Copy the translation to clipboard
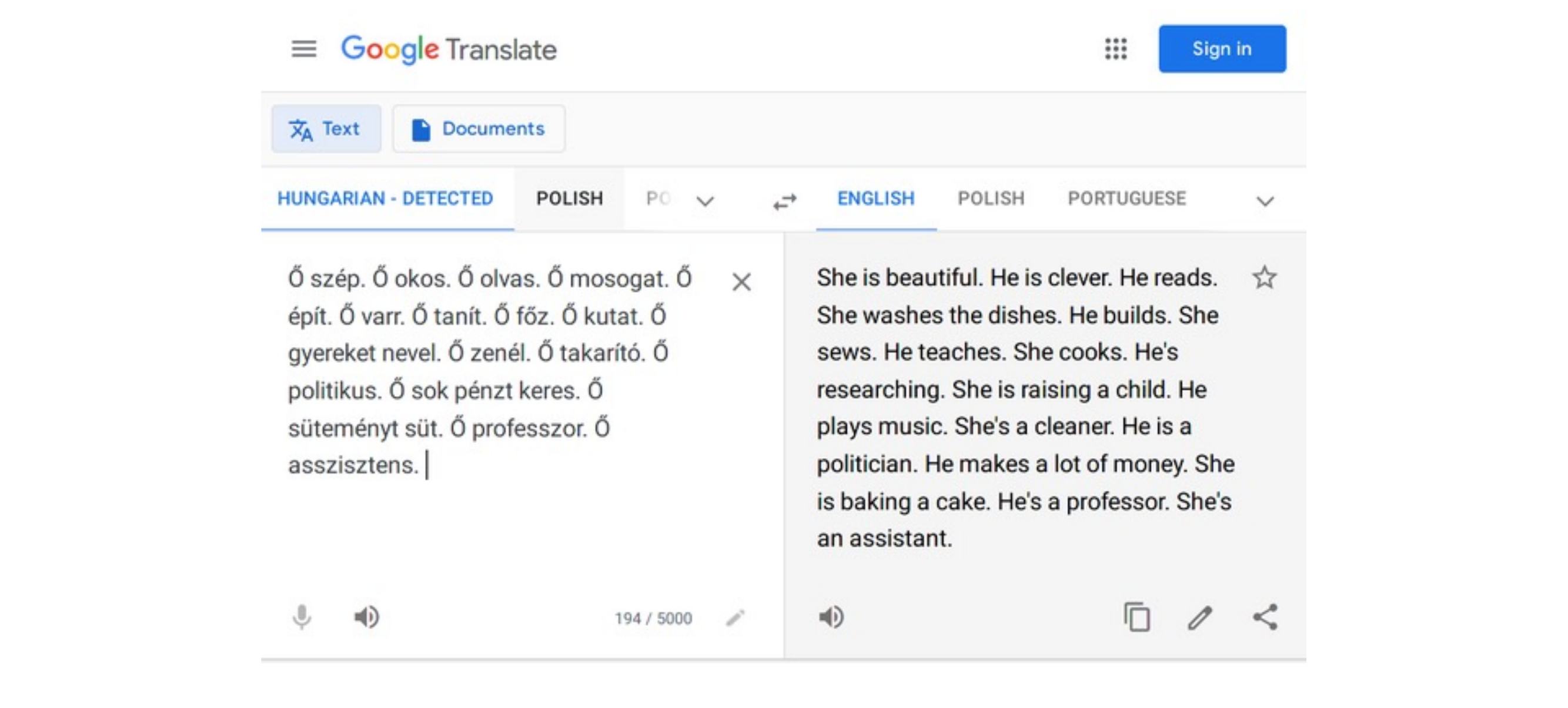The height and width of the screenshot is (708, 1568). click(x=1136, y=618)
